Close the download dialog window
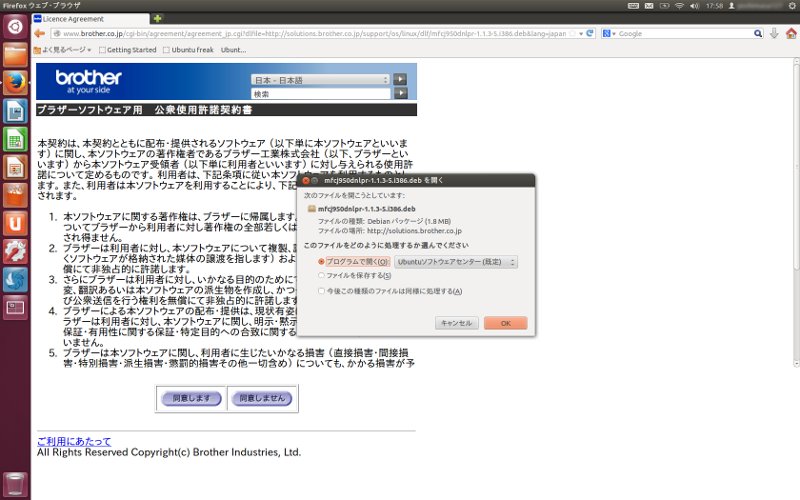Image resolution: width=800 pixels, height=500 pixels. click(306, 181)
